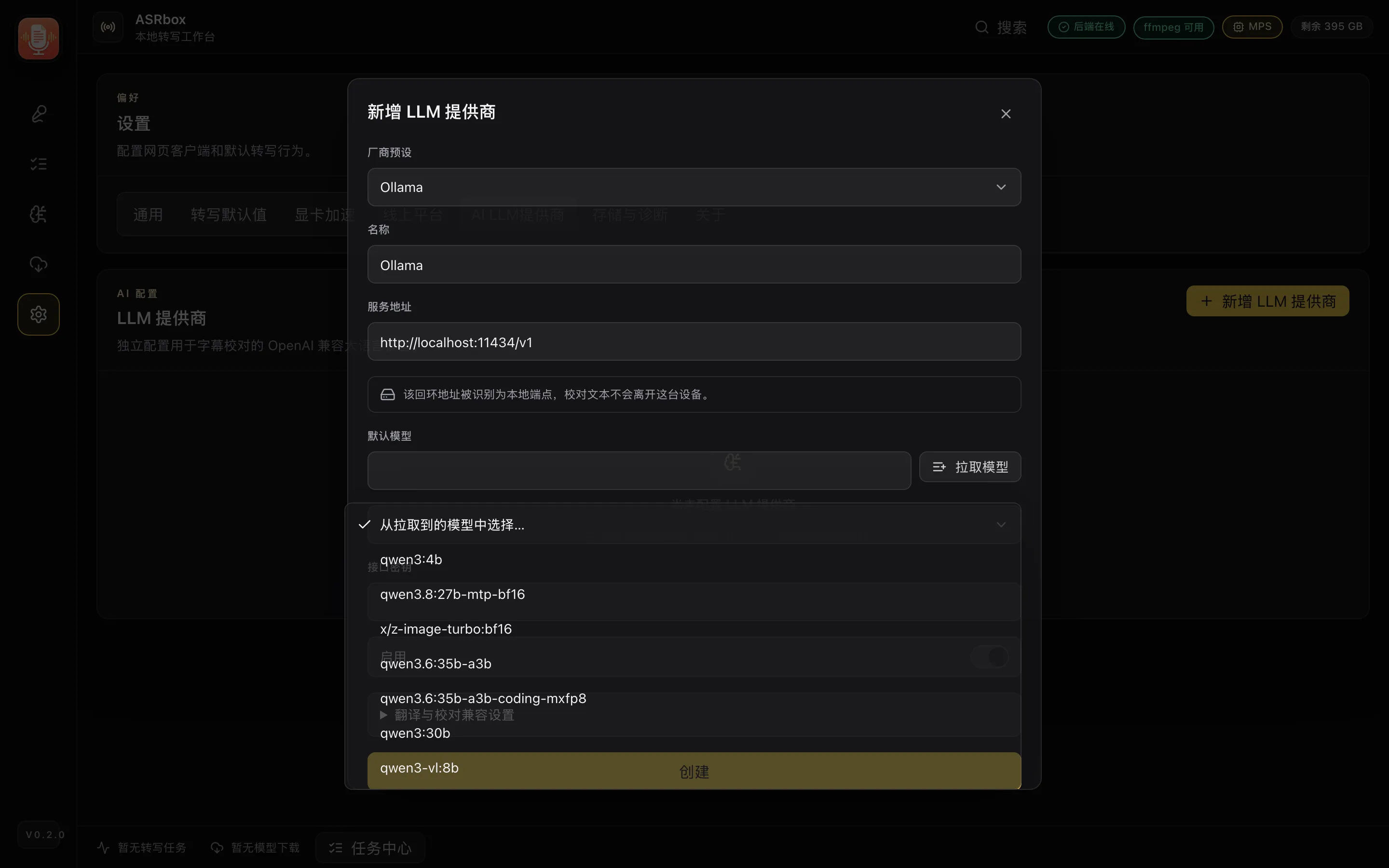Click 暂无模型下载 status entry
Screen dimensions: 1389x868
255,848
